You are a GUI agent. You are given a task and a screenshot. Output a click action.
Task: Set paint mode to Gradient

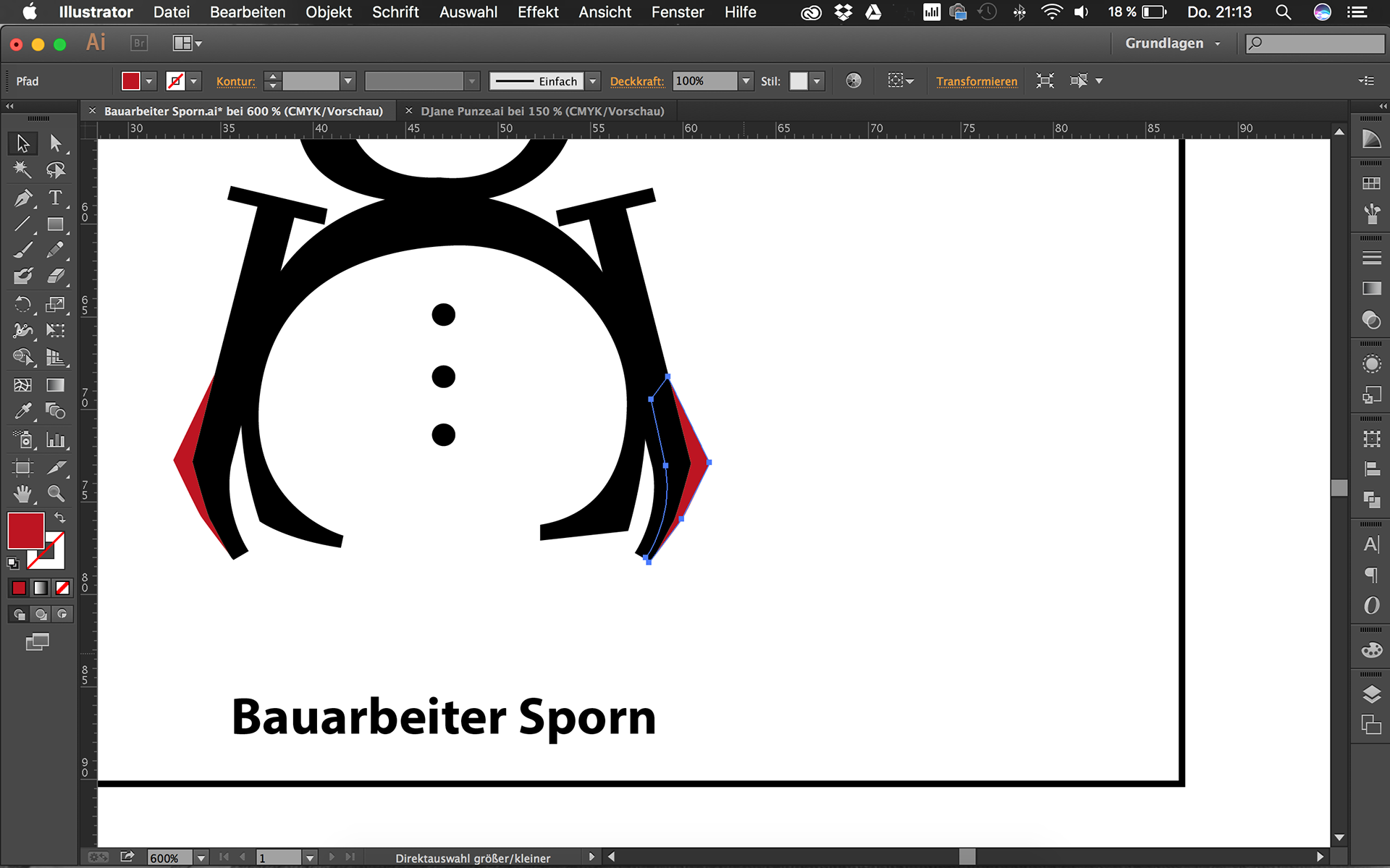(x=41, y=588)
